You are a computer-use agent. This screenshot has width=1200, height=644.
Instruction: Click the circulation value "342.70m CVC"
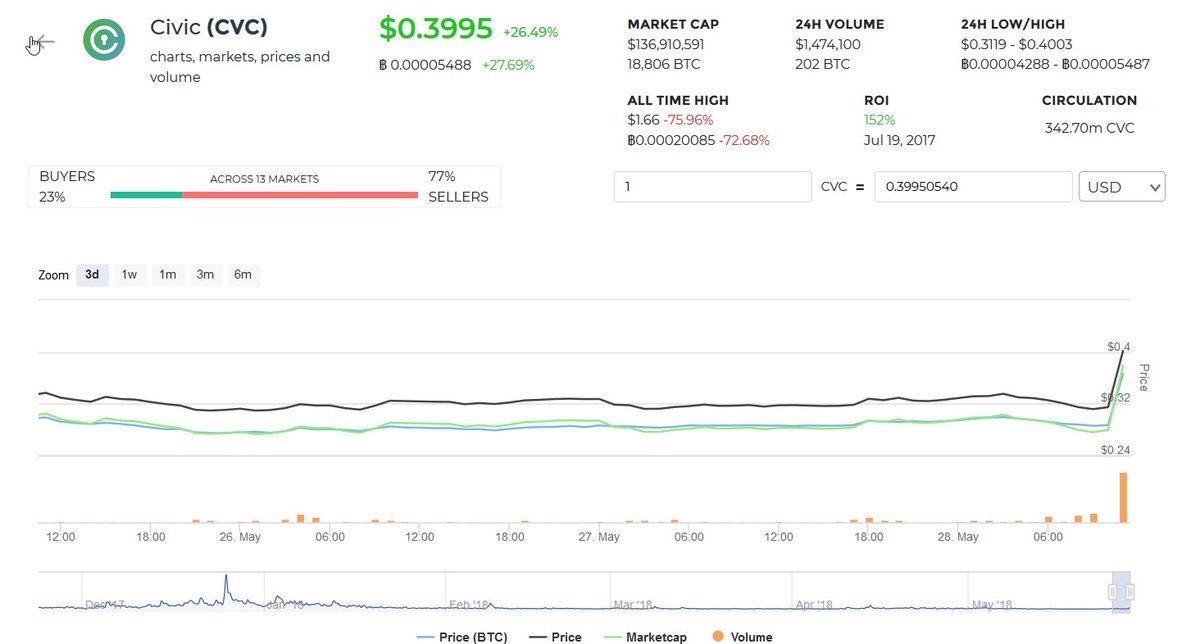pos(1089,128)
